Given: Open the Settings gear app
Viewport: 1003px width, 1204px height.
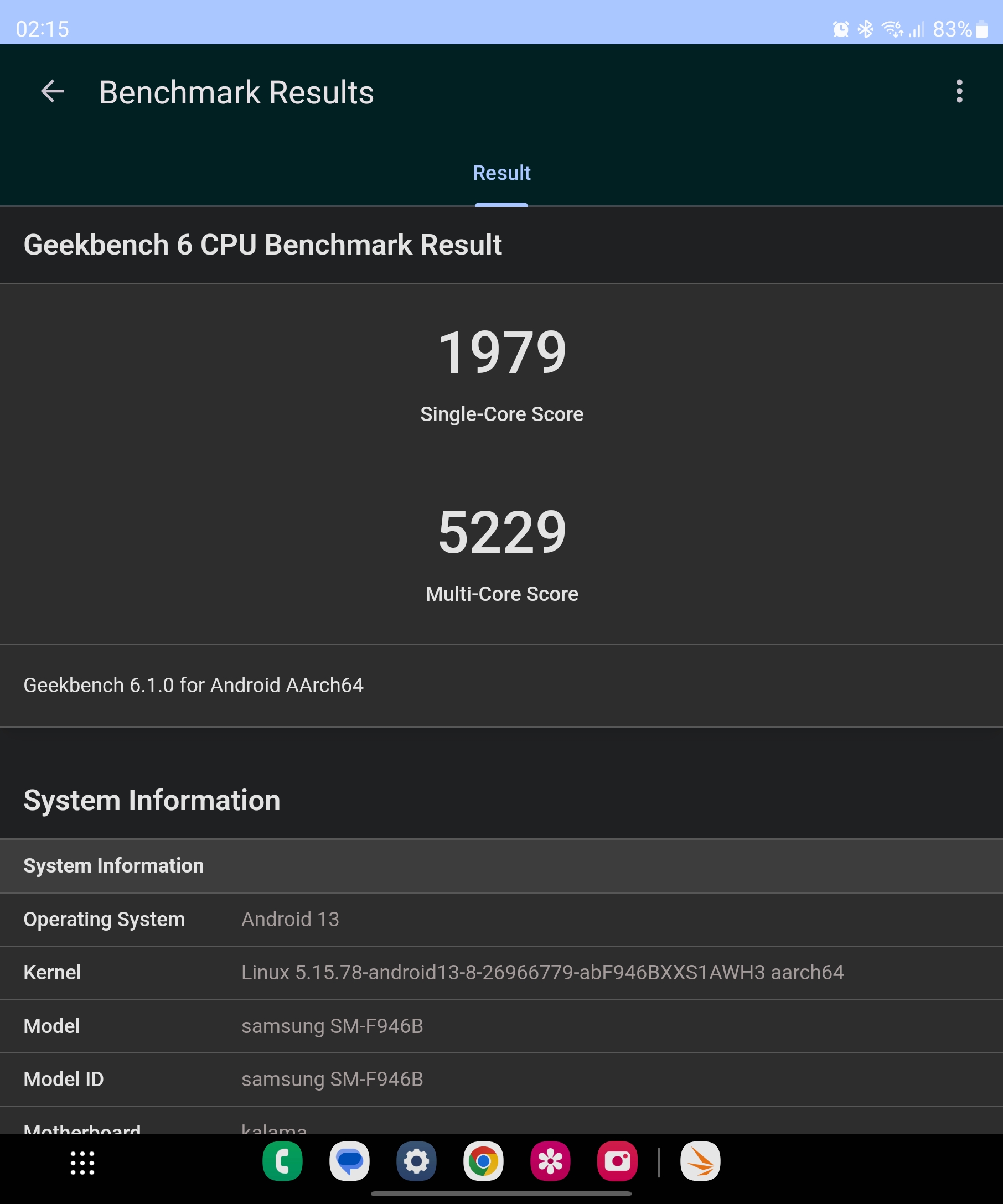Looking at the screenshot, I should click(416, 1161).
